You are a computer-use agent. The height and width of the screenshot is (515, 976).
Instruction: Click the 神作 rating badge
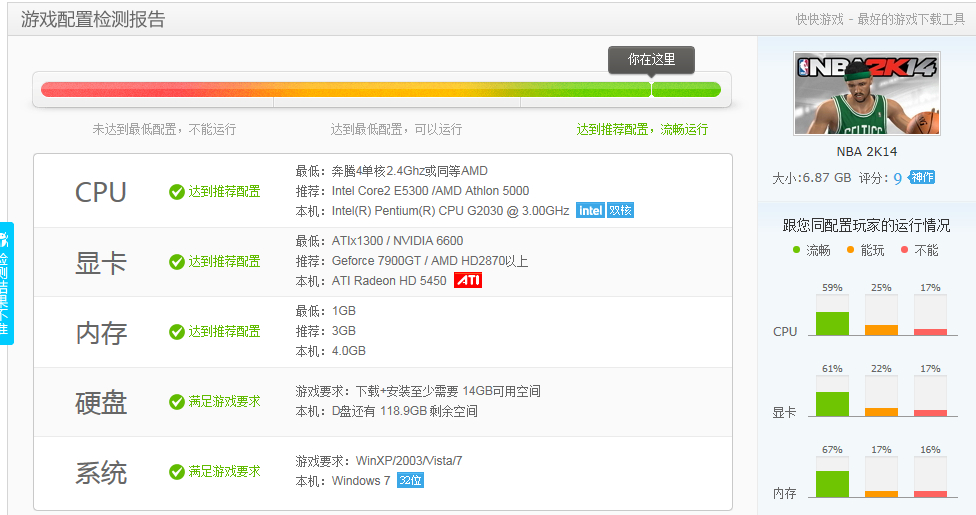(922, 177)
